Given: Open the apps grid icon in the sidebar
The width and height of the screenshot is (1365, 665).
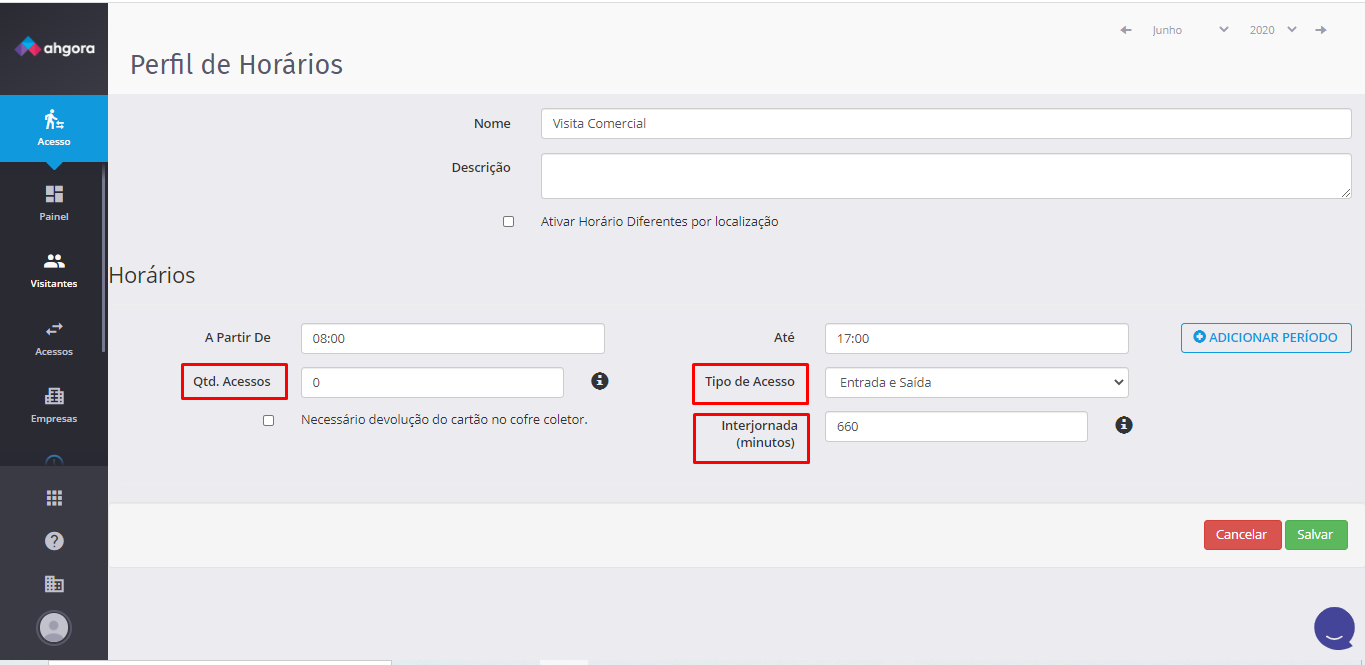Looking at the screenshot, I should [54, 497].
